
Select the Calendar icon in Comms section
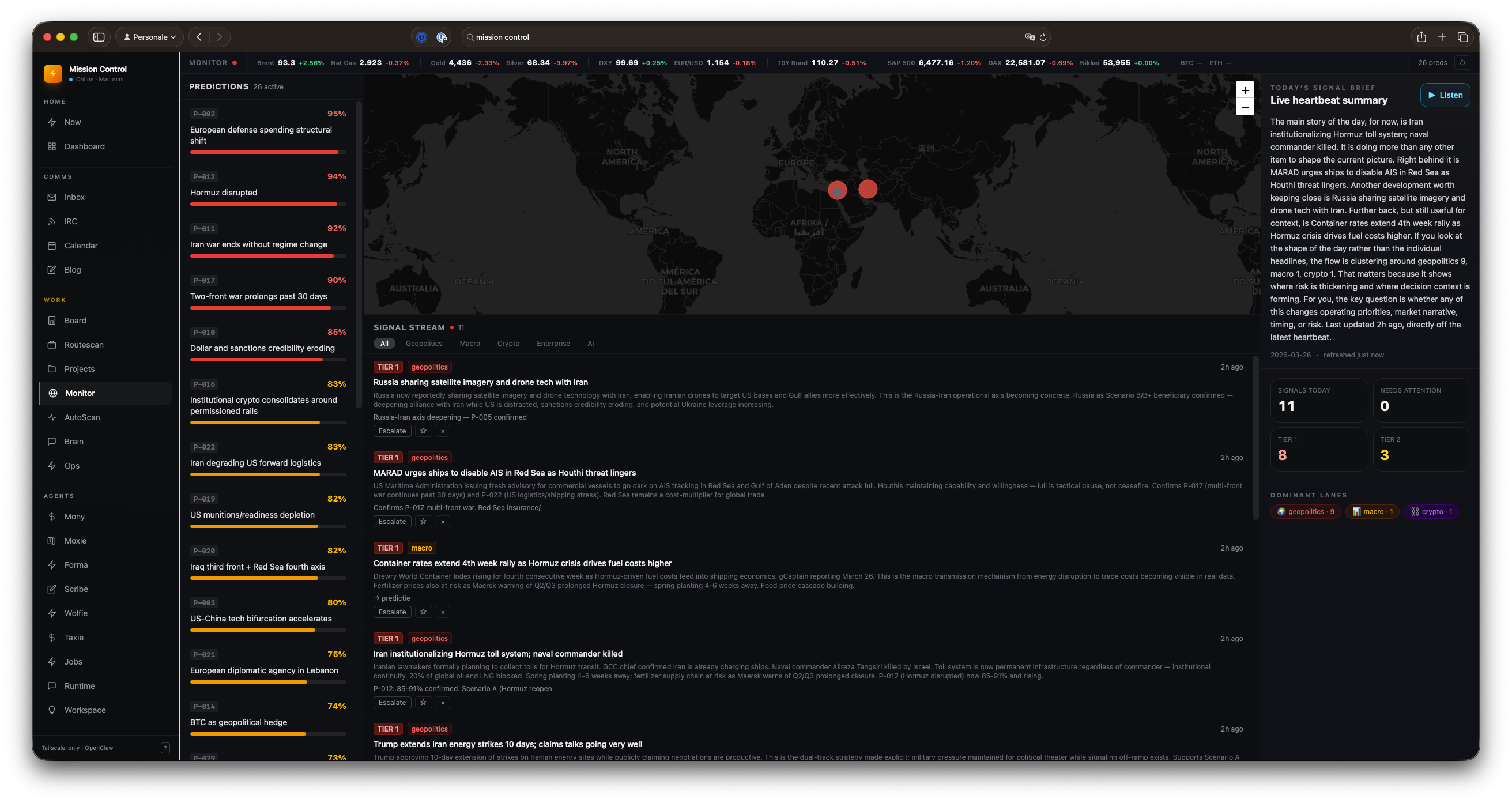[52, 246]
